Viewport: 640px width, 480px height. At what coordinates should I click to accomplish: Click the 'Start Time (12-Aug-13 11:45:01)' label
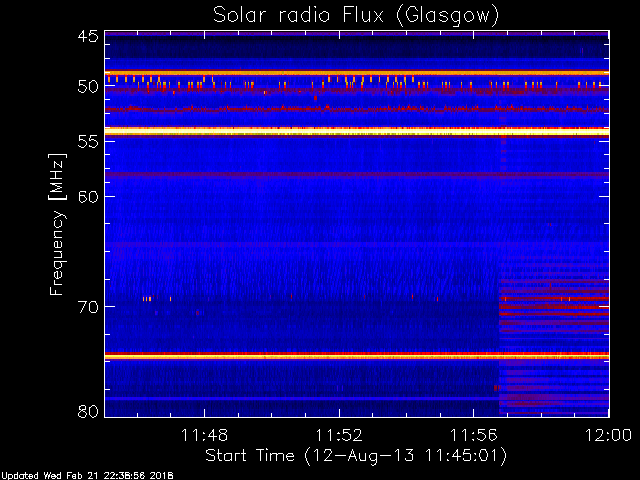click(x=356, y=455)
